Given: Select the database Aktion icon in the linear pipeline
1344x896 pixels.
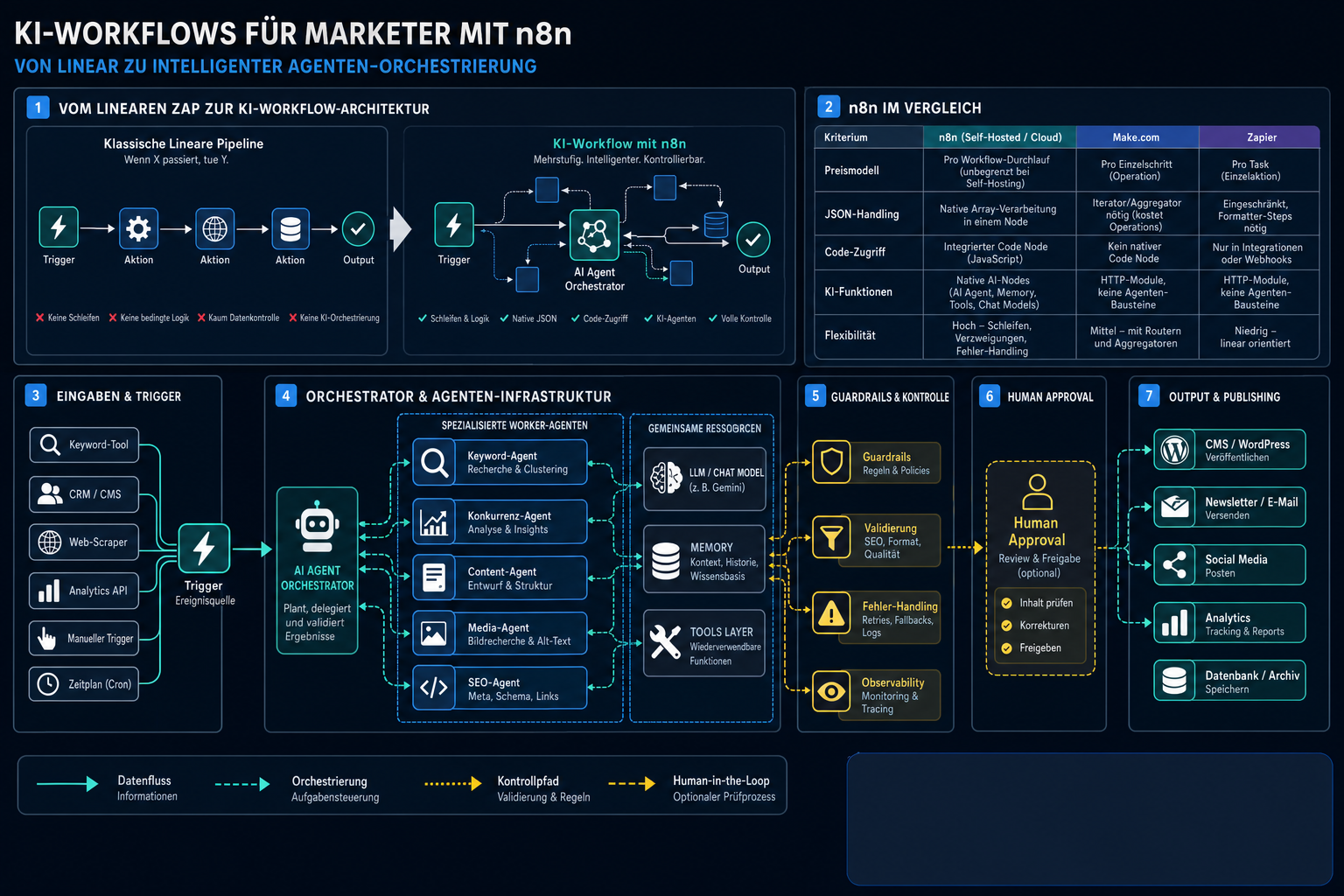Looking at the screenshot, I should (290, 228).
